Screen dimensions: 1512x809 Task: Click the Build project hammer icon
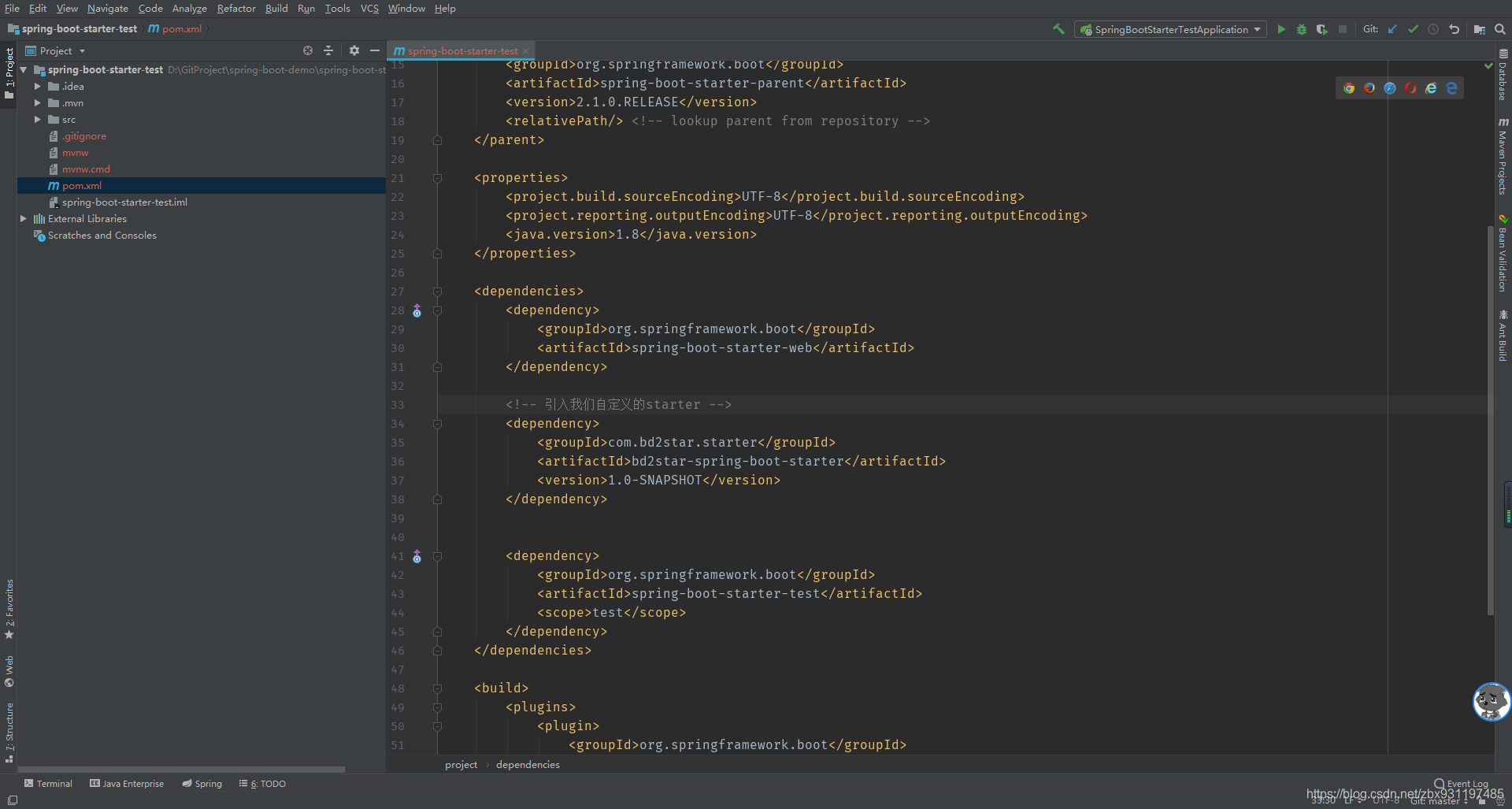(1058, 29)
